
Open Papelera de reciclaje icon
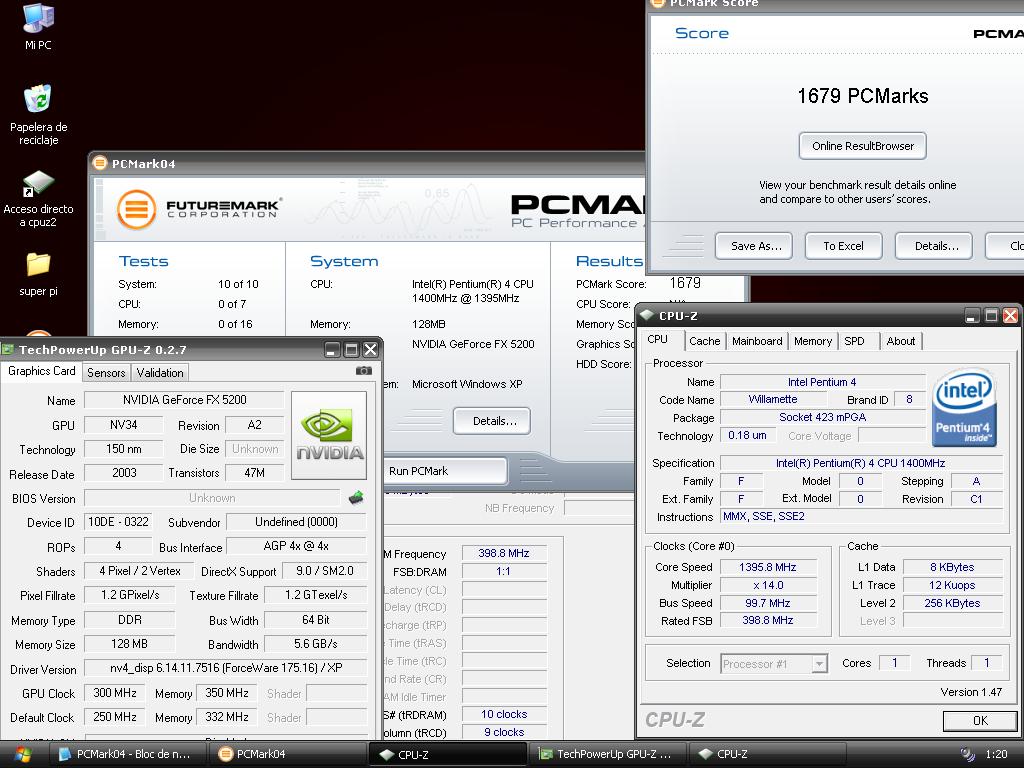coord(38,100)
